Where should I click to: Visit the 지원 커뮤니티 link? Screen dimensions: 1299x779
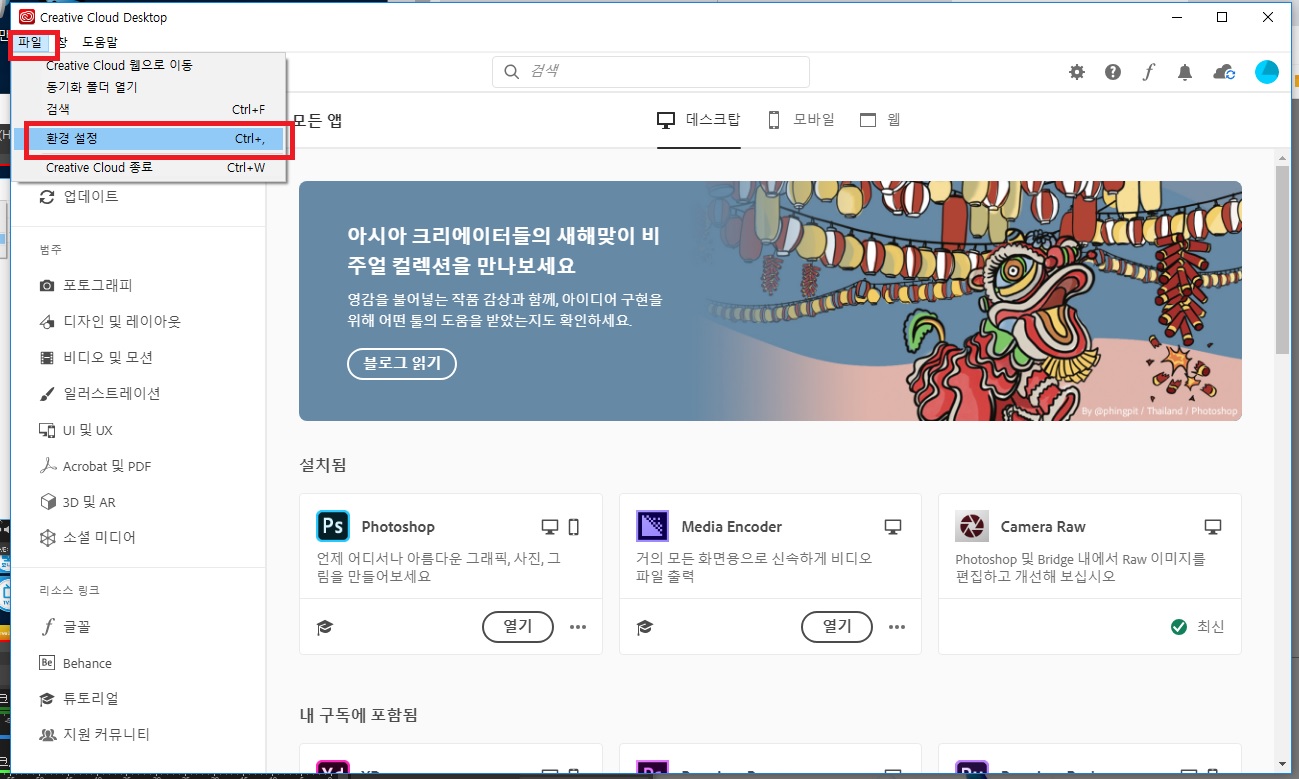[x=94, y=734]
